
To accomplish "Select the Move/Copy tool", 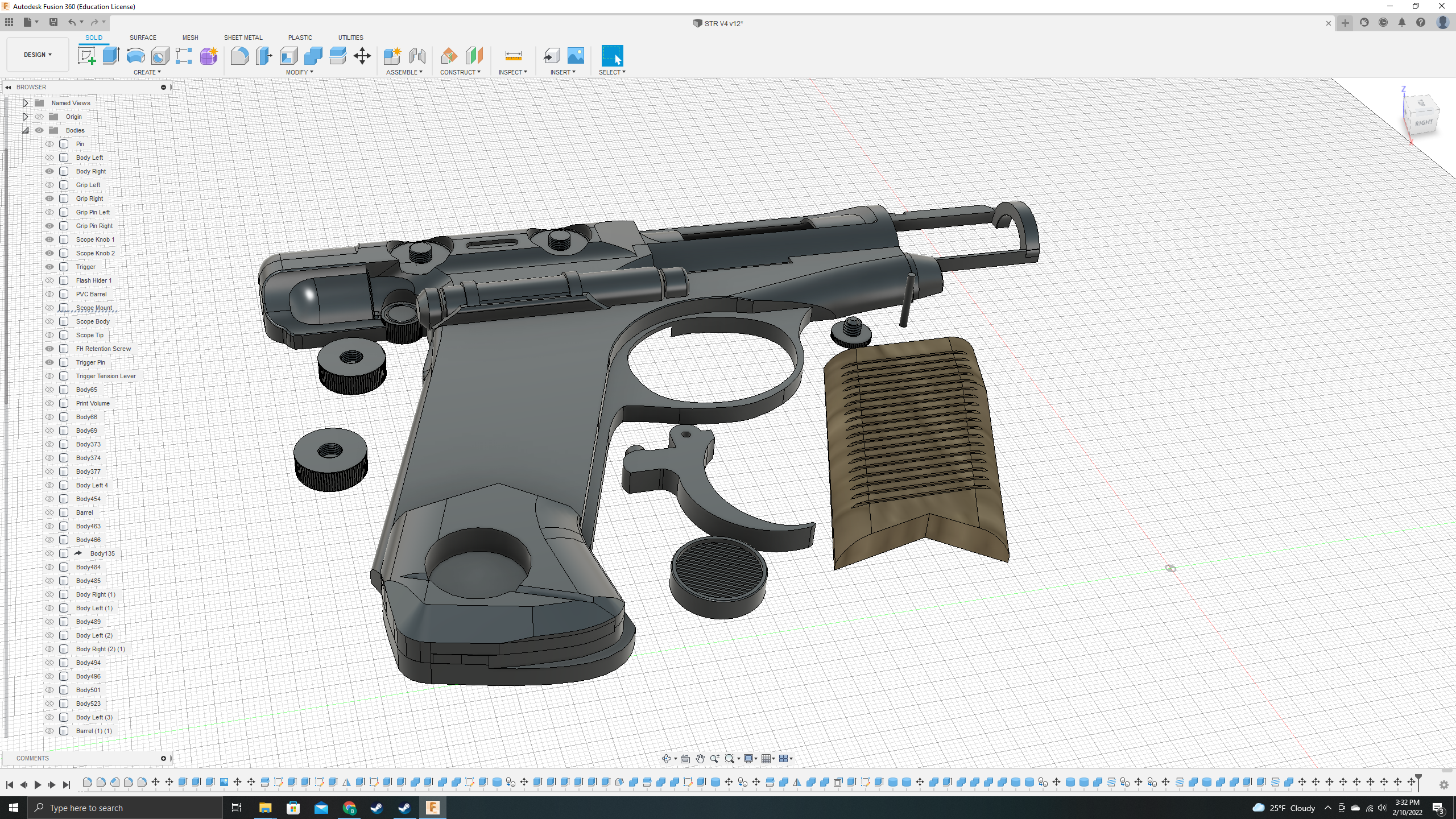I will click(x=362, y=56).
